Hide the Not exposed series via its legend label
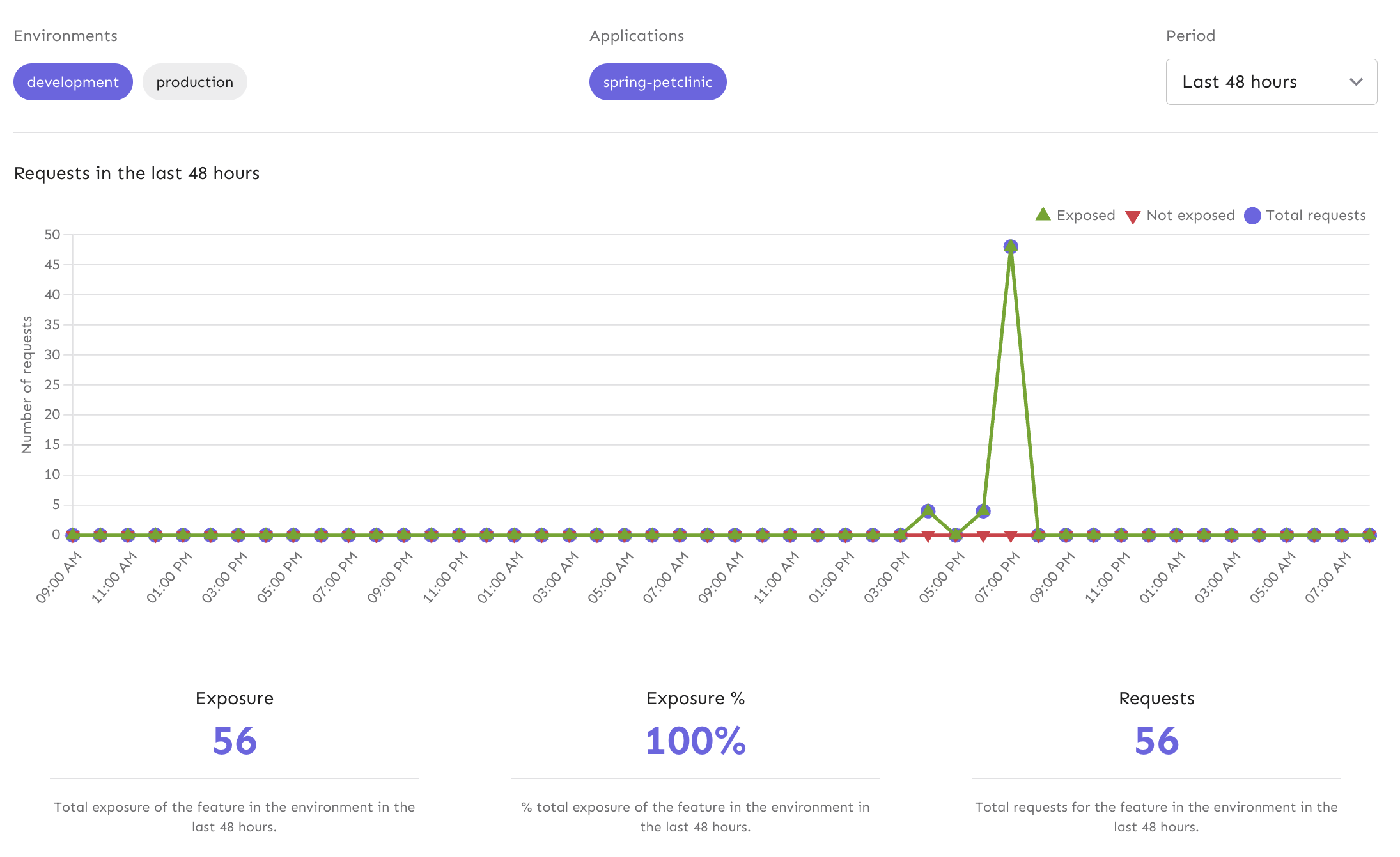This screenshot has width=1400, height=857. (1190, 215)
